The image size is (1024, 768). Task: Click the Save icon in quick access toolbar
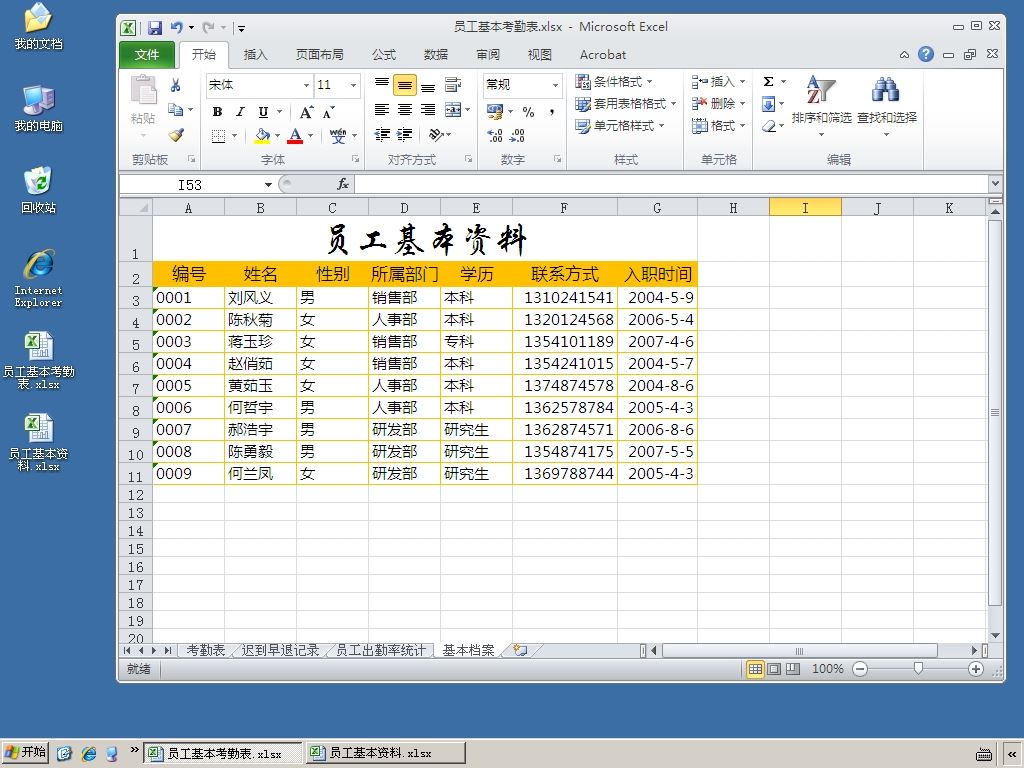click(155, 28)
